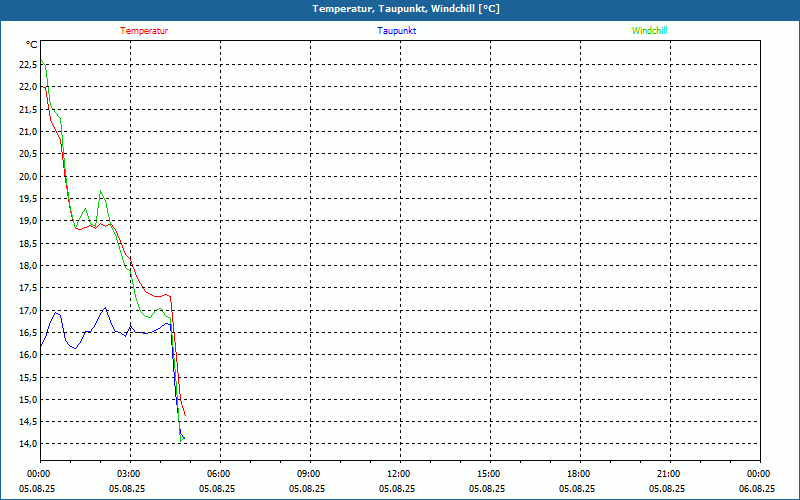
Task: Click the 14,5 y-axis value
Action: coord(28,421)
